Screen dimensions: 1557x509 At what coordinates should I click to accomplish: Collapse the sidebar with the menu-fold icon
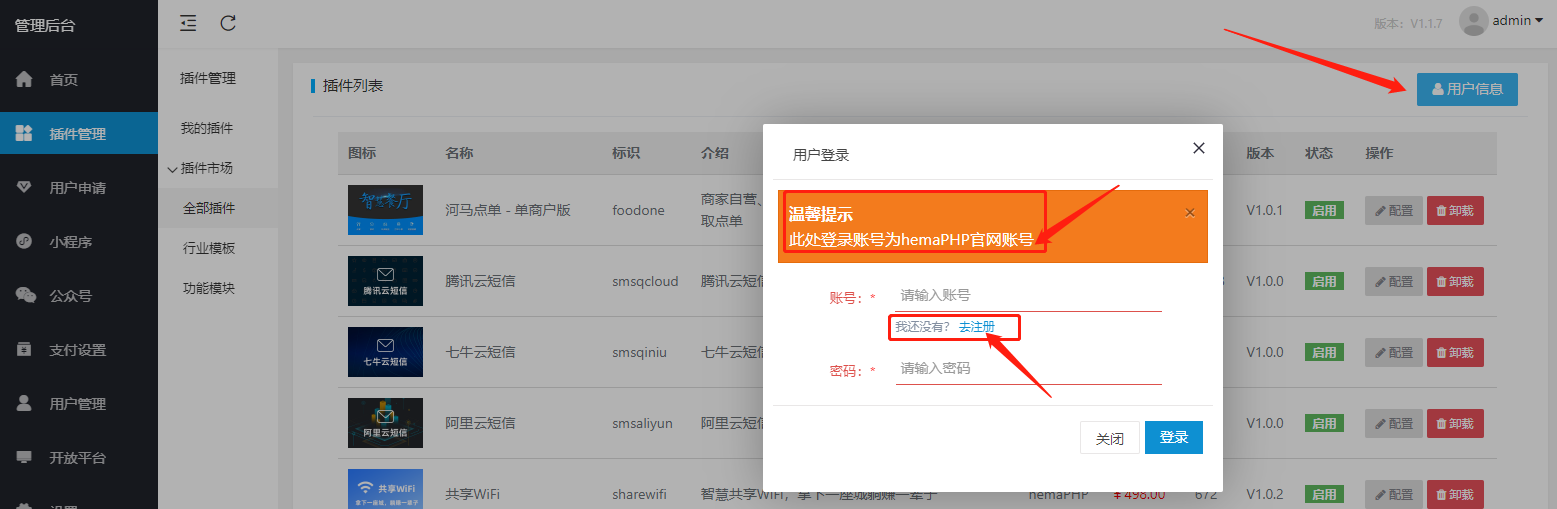[188, 22]
